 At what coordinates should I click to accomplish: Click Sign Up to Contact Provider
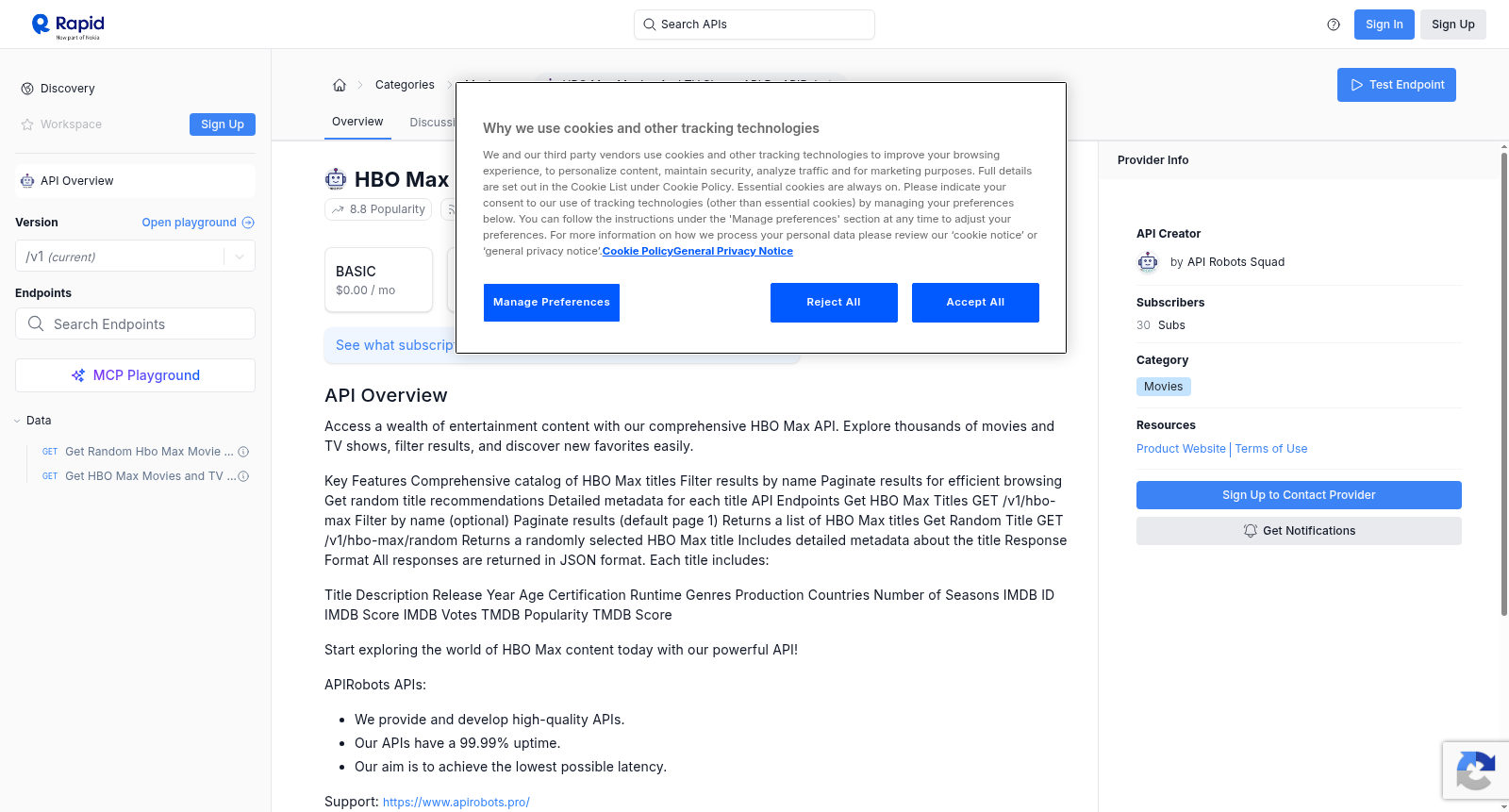point(1299,495)
